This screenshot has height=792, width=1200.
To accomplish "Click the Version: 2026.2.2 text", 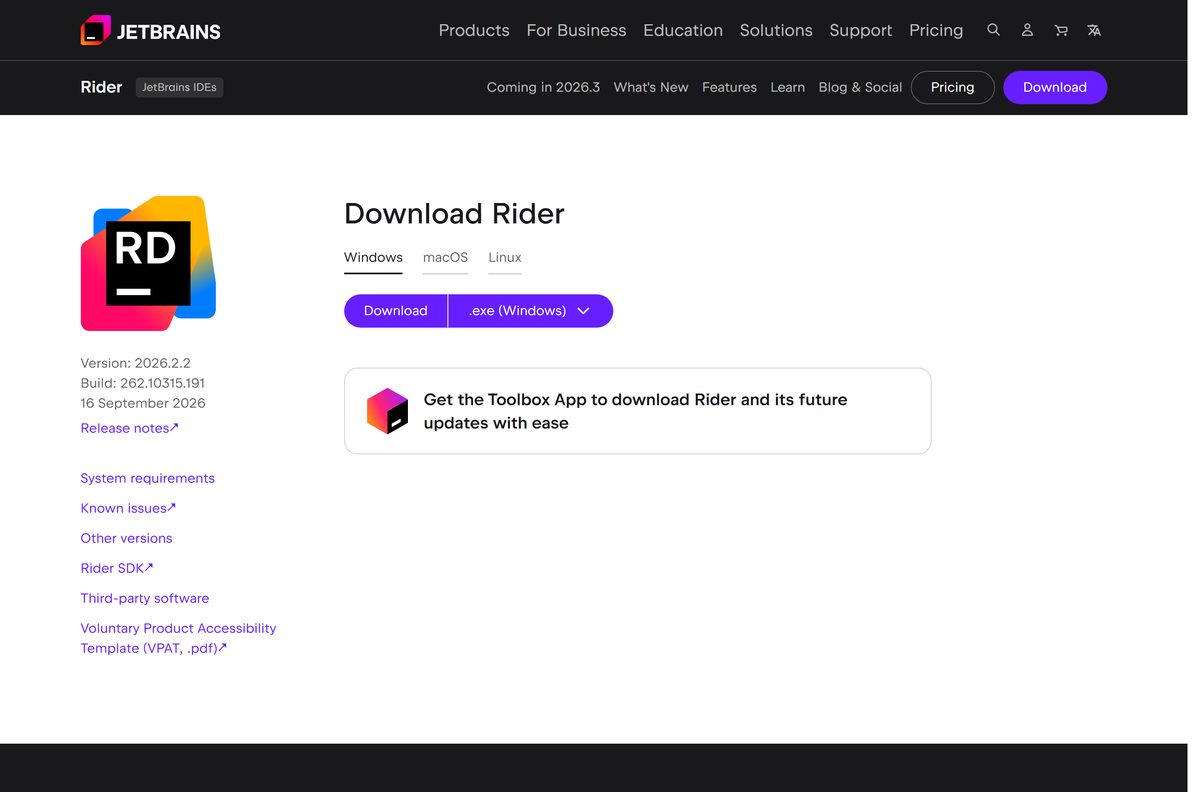I will click(x=135, y=363).
